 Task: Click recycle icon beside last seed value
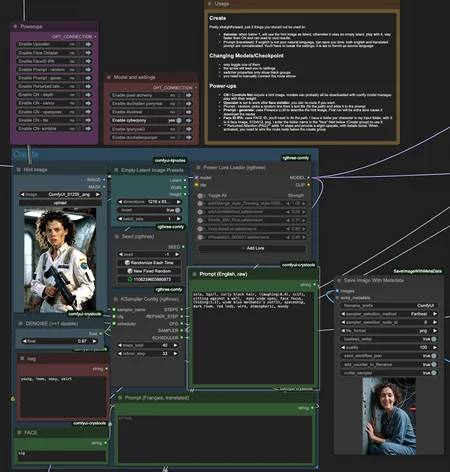[130, 279]
